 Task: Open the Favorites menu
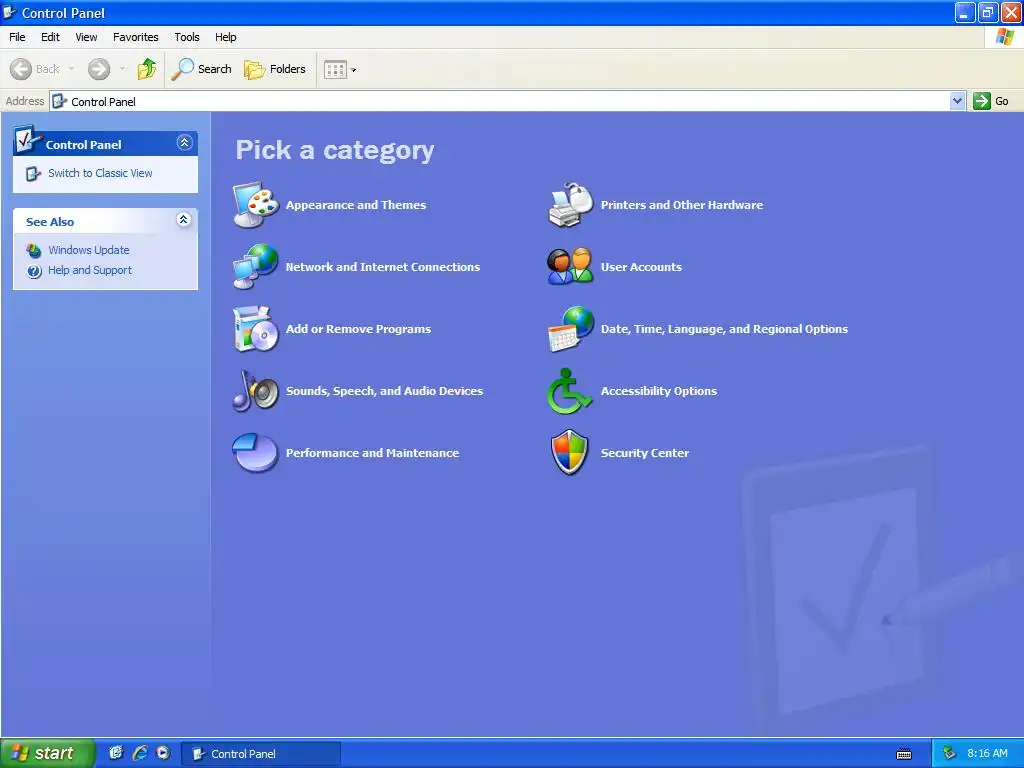click(136, 37)
